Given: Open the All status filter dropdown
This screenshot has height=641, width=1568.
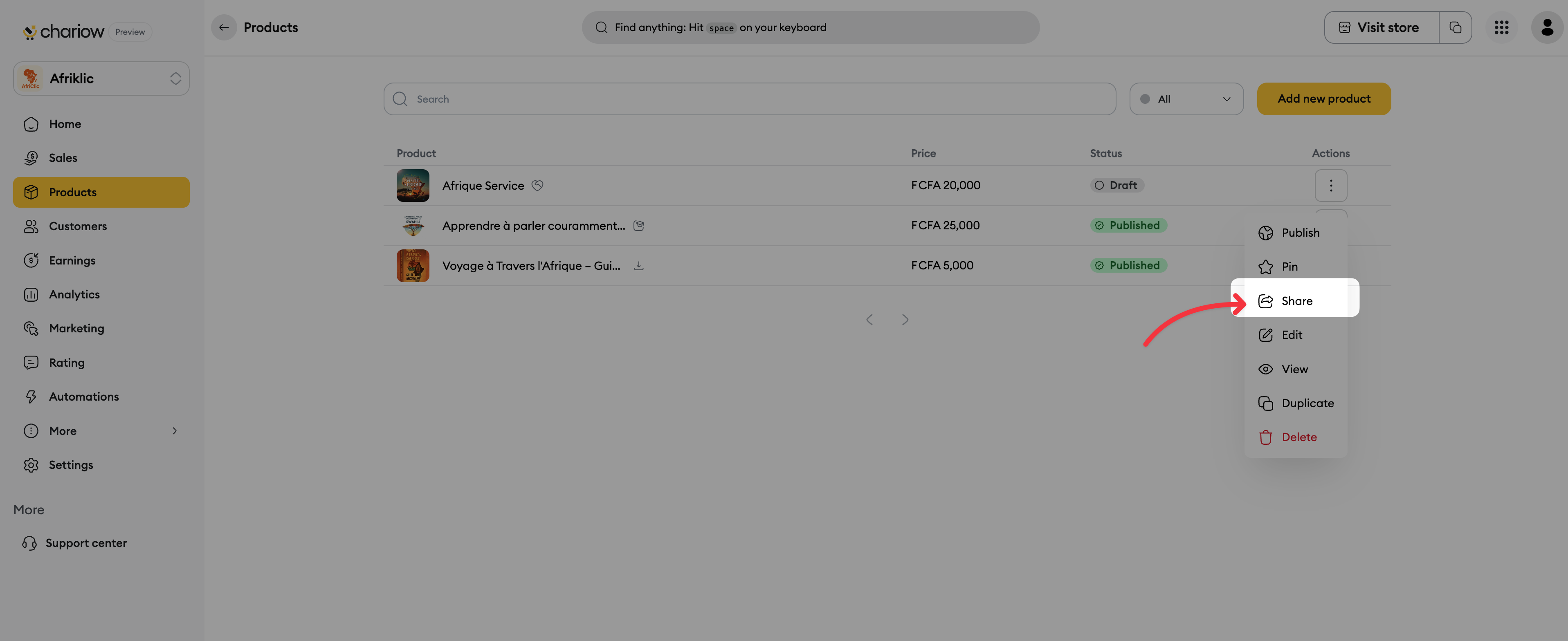Looking at the screenshot, I should point(1186,99).
